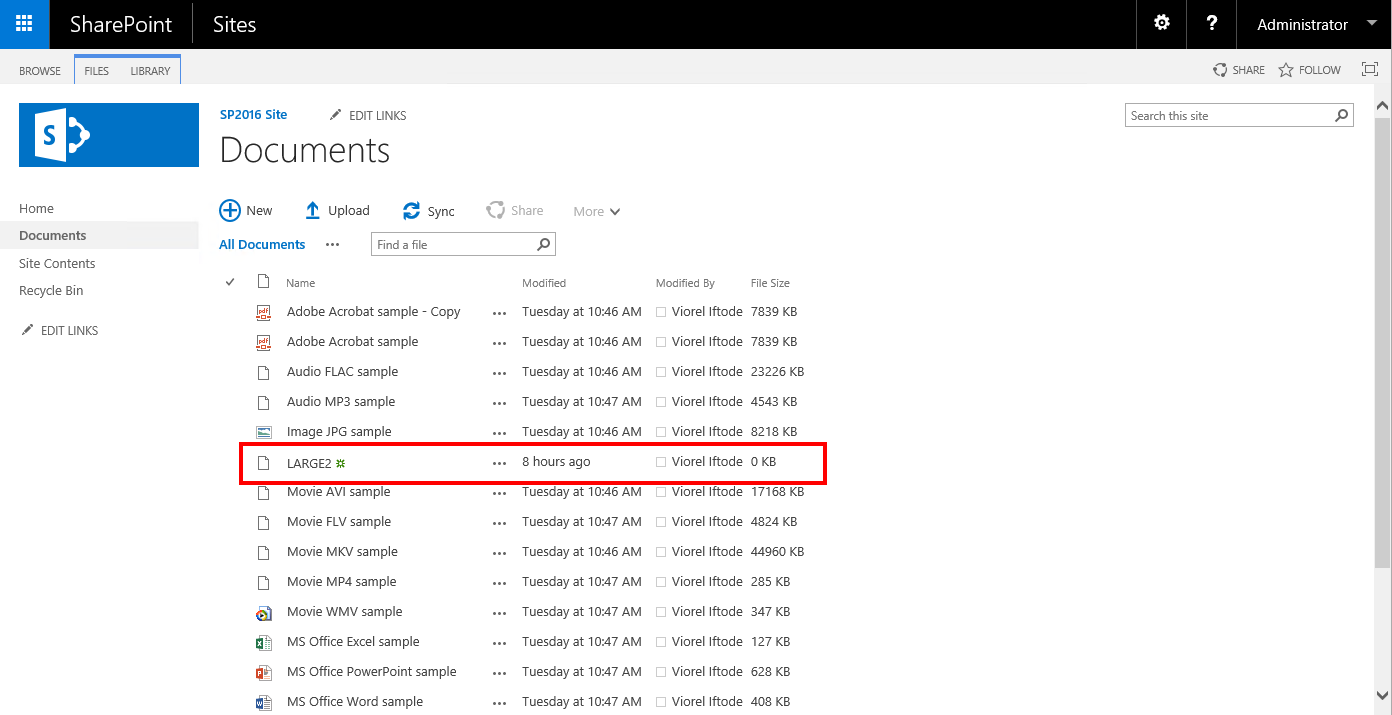1392x715 pixels.
Task: Open the views ellipsis next to All Documents
Action: coord(333,244)
